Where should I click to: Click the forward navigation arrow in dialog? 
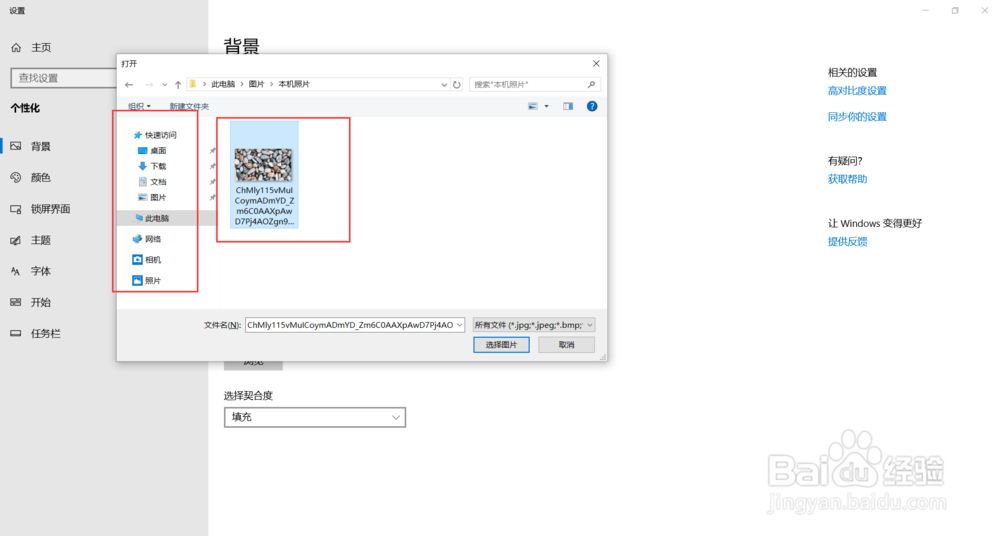(149, 84)
